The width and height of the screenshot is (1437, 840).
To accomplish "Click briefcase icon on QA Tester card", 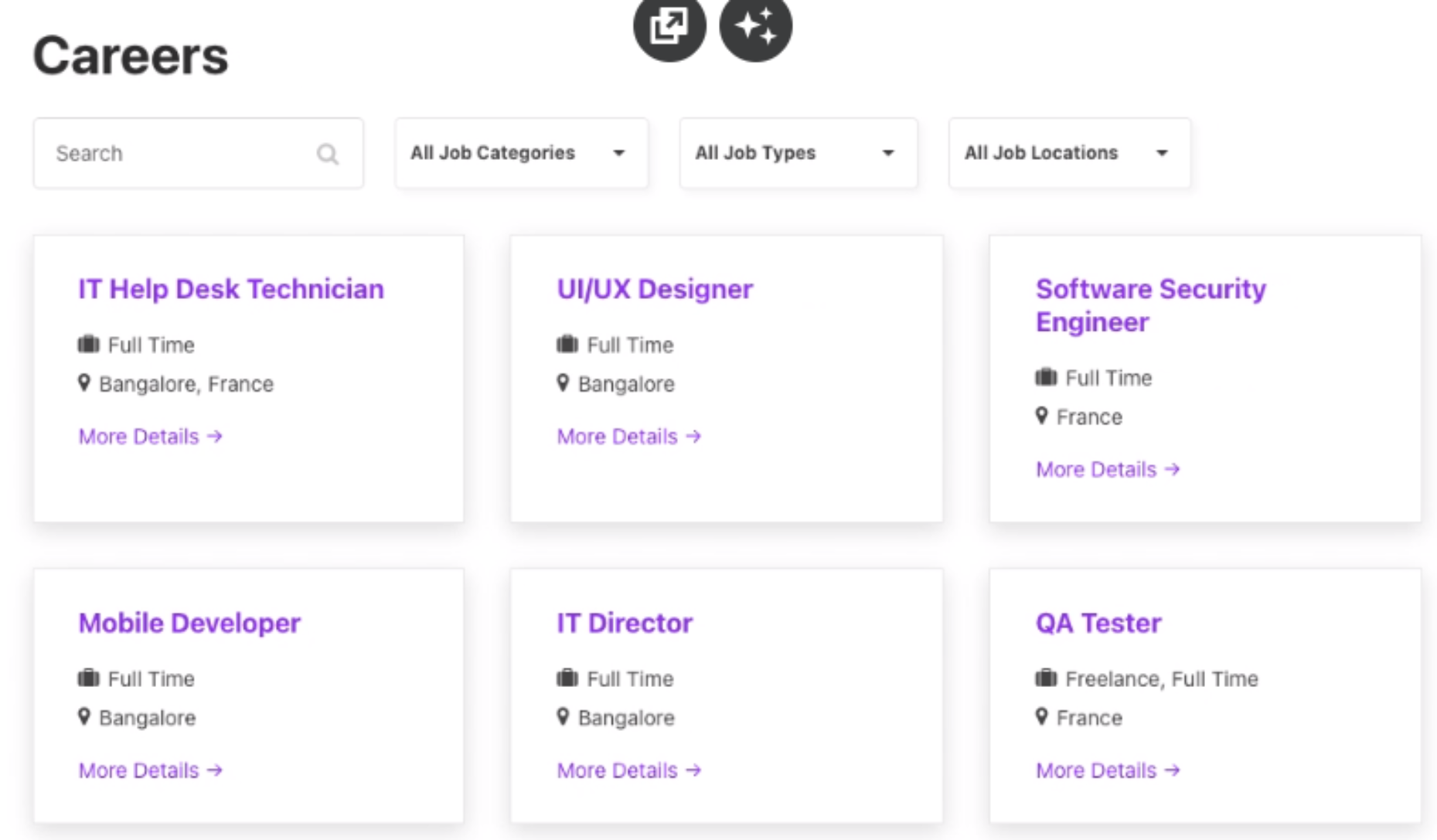I will pos(1046,678).
